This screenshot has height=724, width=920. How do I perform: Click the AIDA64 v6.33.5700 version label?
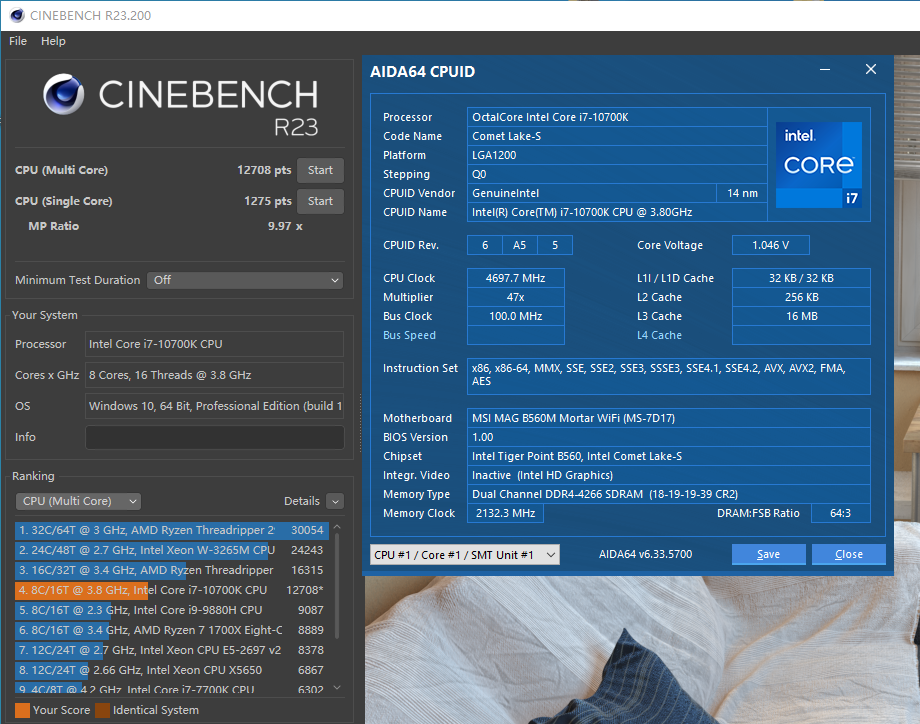coord(645,554)
